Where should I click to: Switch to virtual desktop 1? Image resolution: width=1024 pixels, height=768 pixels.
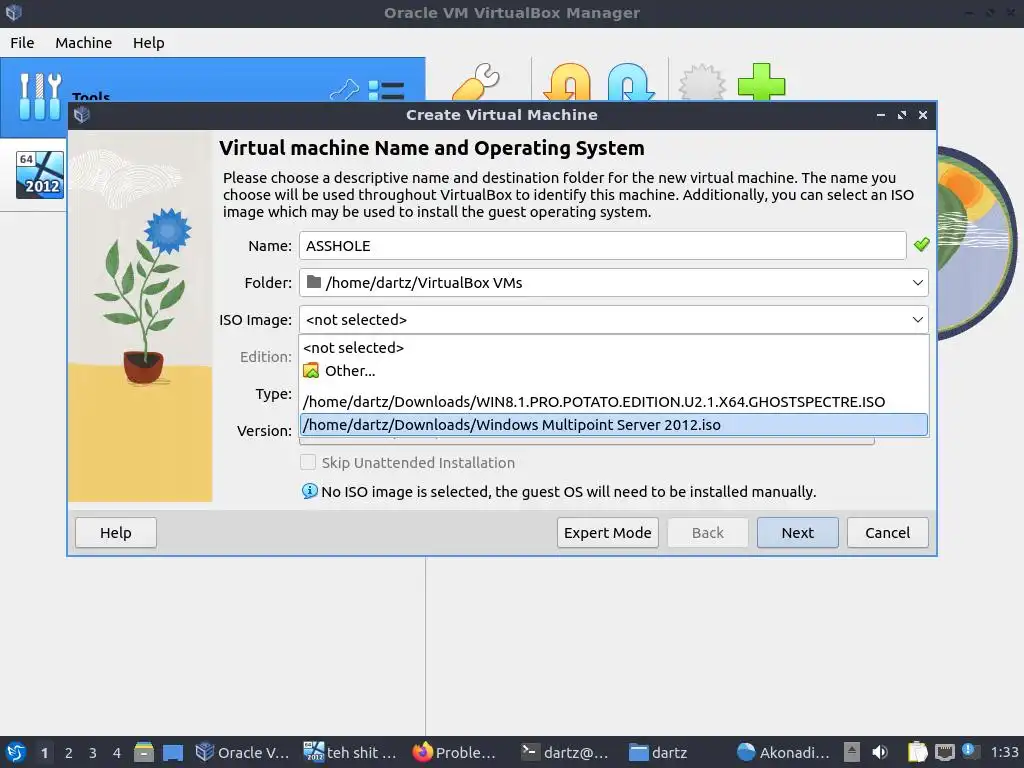point(44,752)
